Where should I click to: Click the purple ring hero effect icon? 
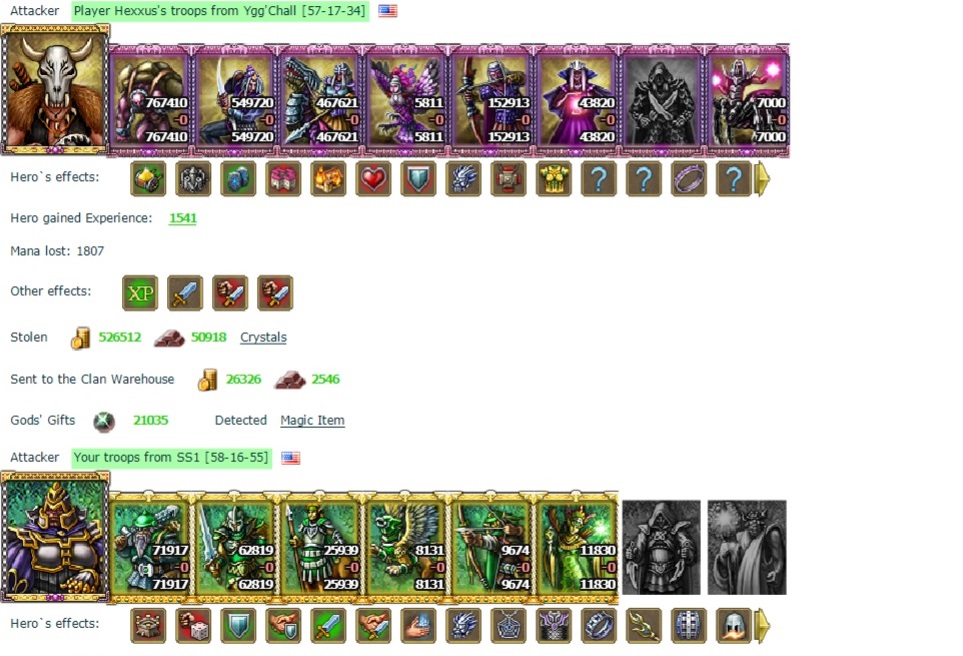pyautogui.click(x=688, y=179)
